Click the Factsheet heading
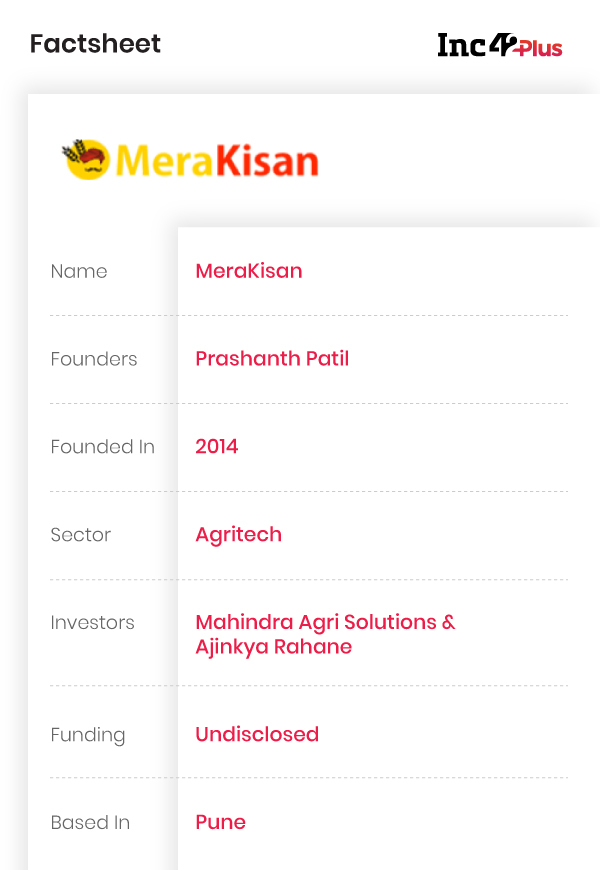Screen dimensions: 600x870 pyautogui.click(x=95, y=44)
